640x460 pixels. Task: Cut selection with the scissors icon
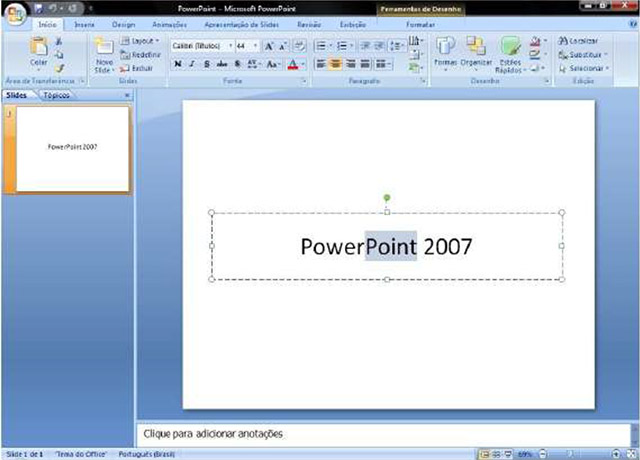[59, 41]
